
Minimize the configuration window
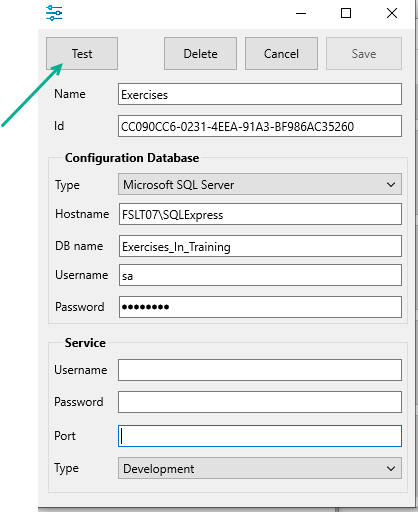click(x=301, y=13)
